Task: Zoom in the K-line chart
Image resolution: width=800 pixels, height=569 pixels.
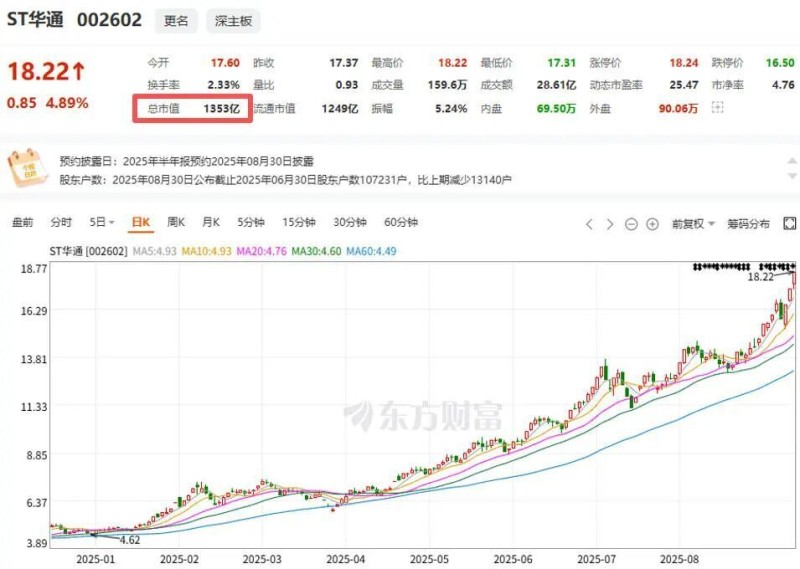Action: click(x=652, y=224)
